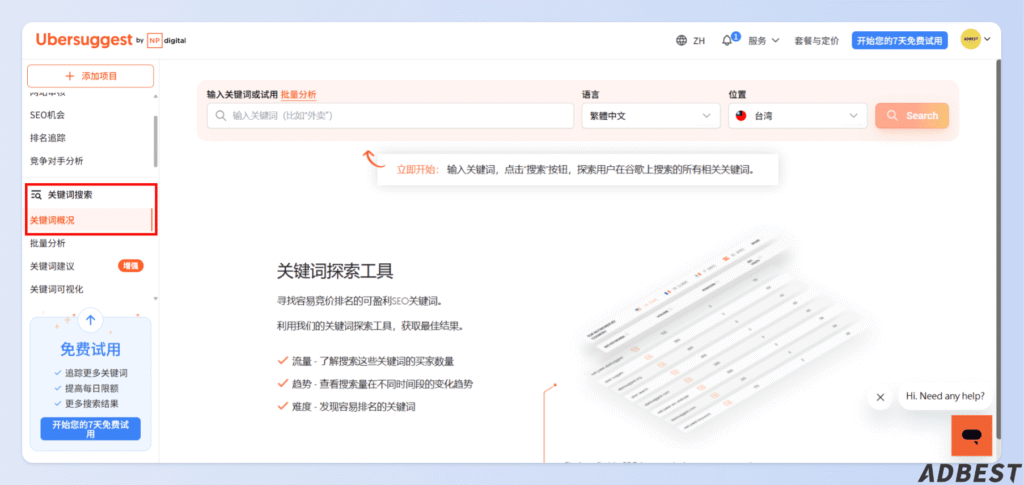Click the sidebar 开始您的7天免费试用 button
The width and height of the screenshot is (1024, 485).
point(90,429)
